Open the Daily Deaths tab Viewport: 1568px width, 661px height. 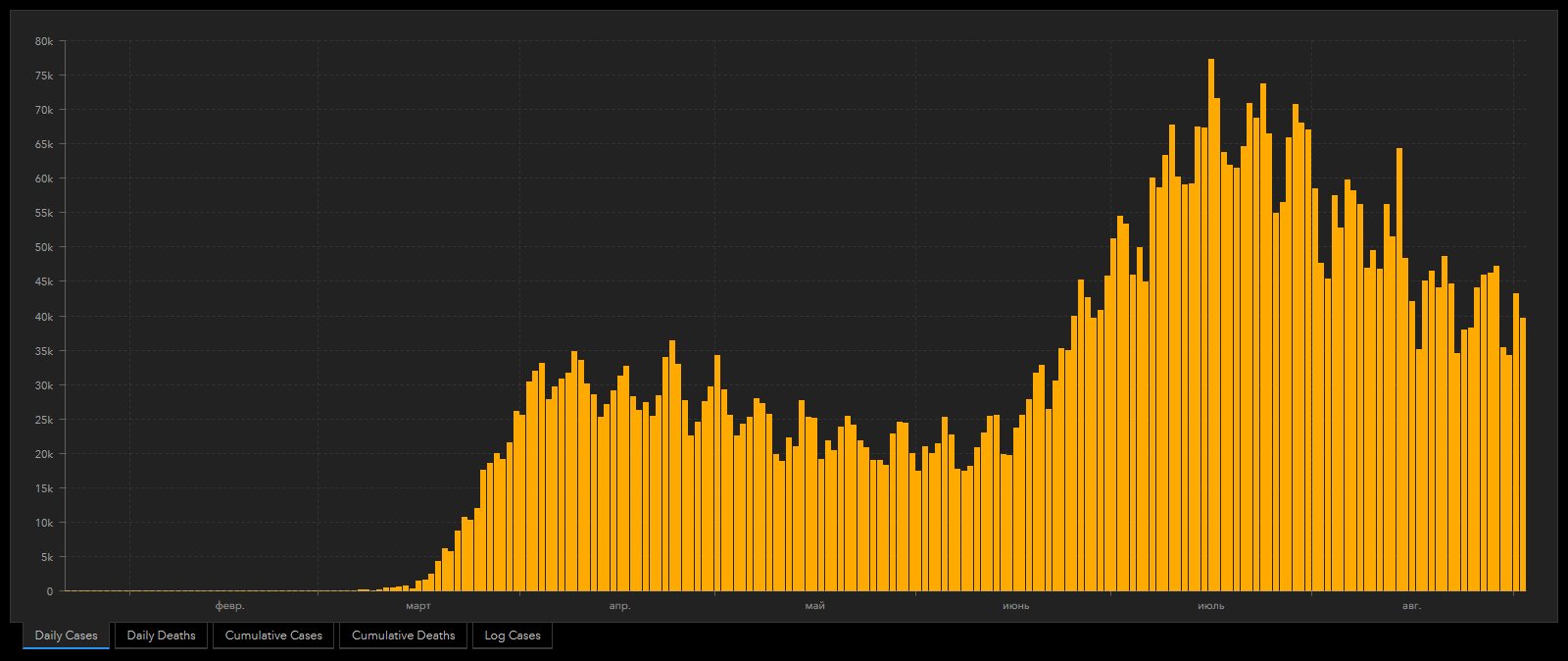point(162,636)
